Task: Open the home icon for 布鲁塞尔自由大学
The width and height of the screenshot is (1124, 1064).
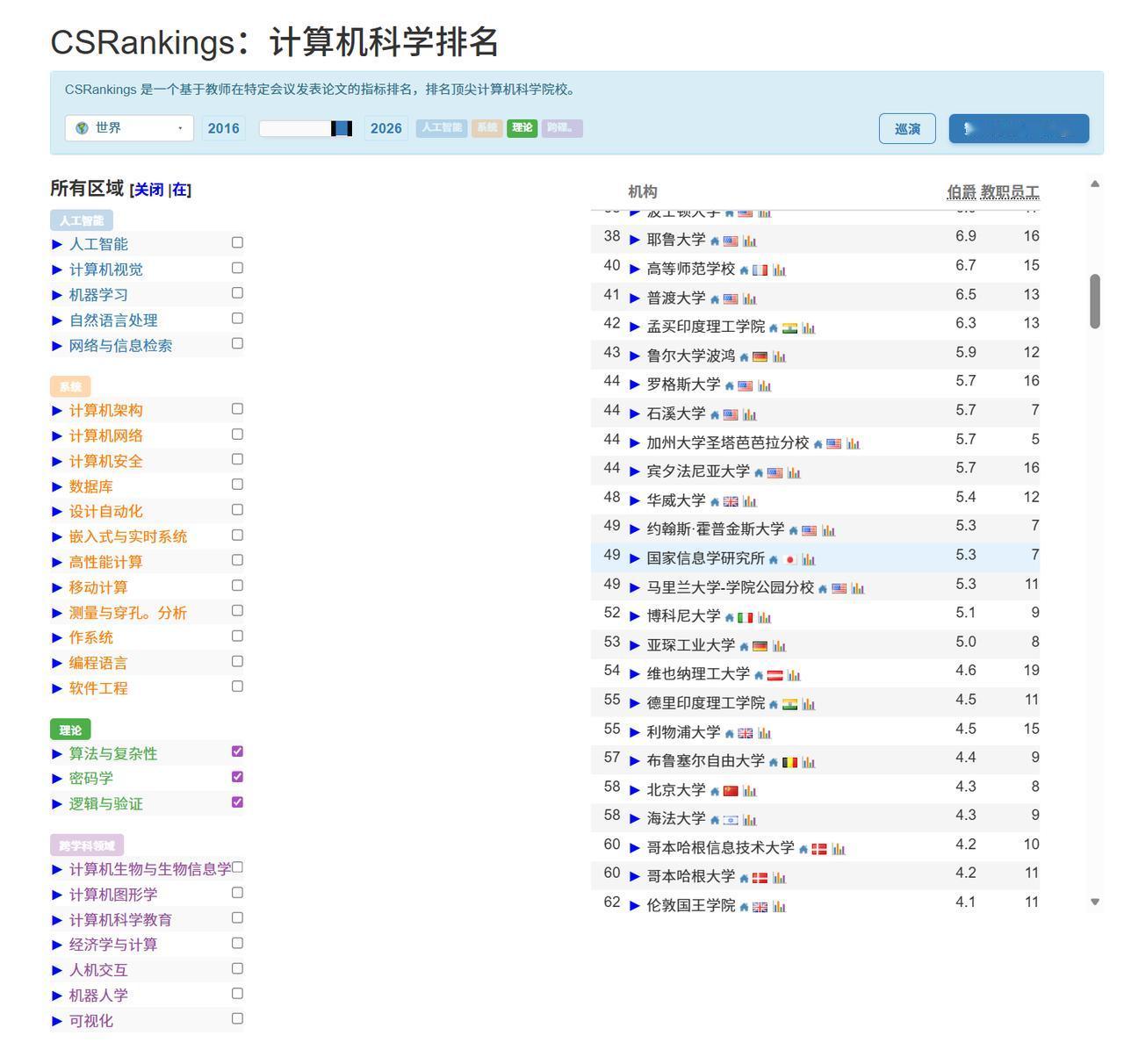Action: click(774, 762)
